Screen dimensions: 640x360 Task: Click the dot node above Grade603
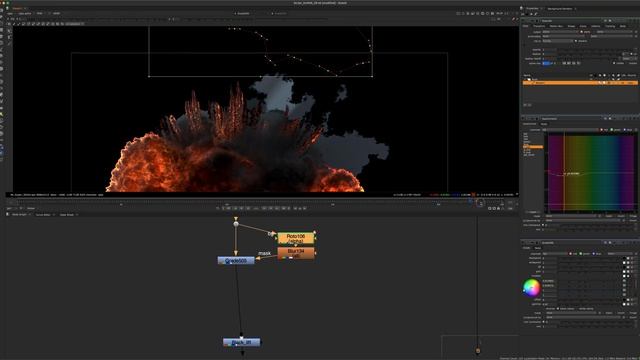pyautogui.click(x=236, y=224)
